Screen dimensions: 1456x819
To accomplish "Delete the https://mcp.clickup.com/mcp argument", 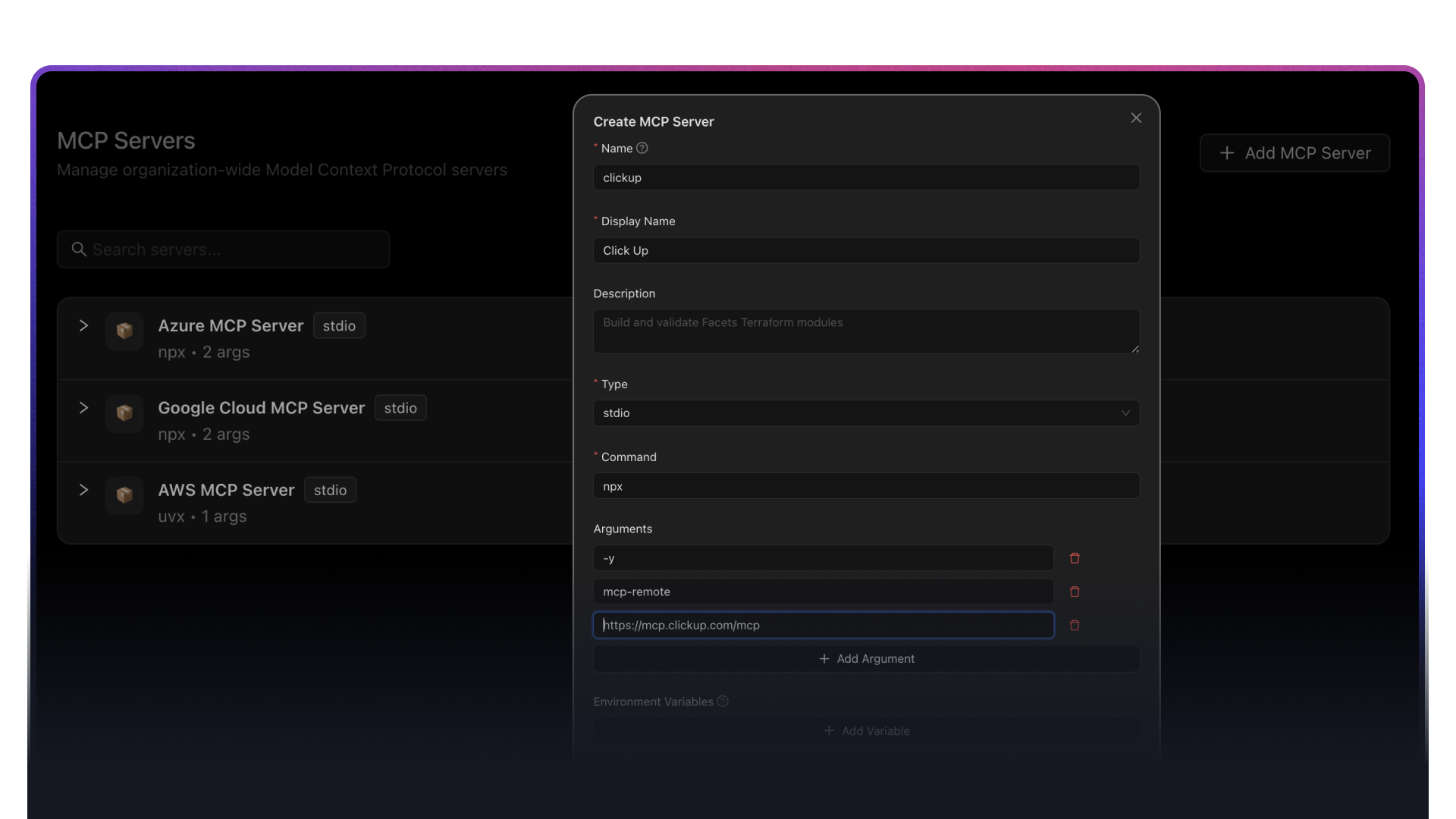I will pyautogui.click(x=1075, y=625).
